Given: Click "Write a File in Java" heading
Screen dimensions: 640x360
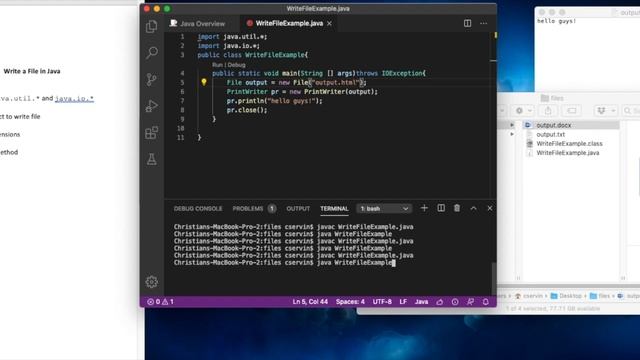Looking at the screenshot, I should point(32,71).
